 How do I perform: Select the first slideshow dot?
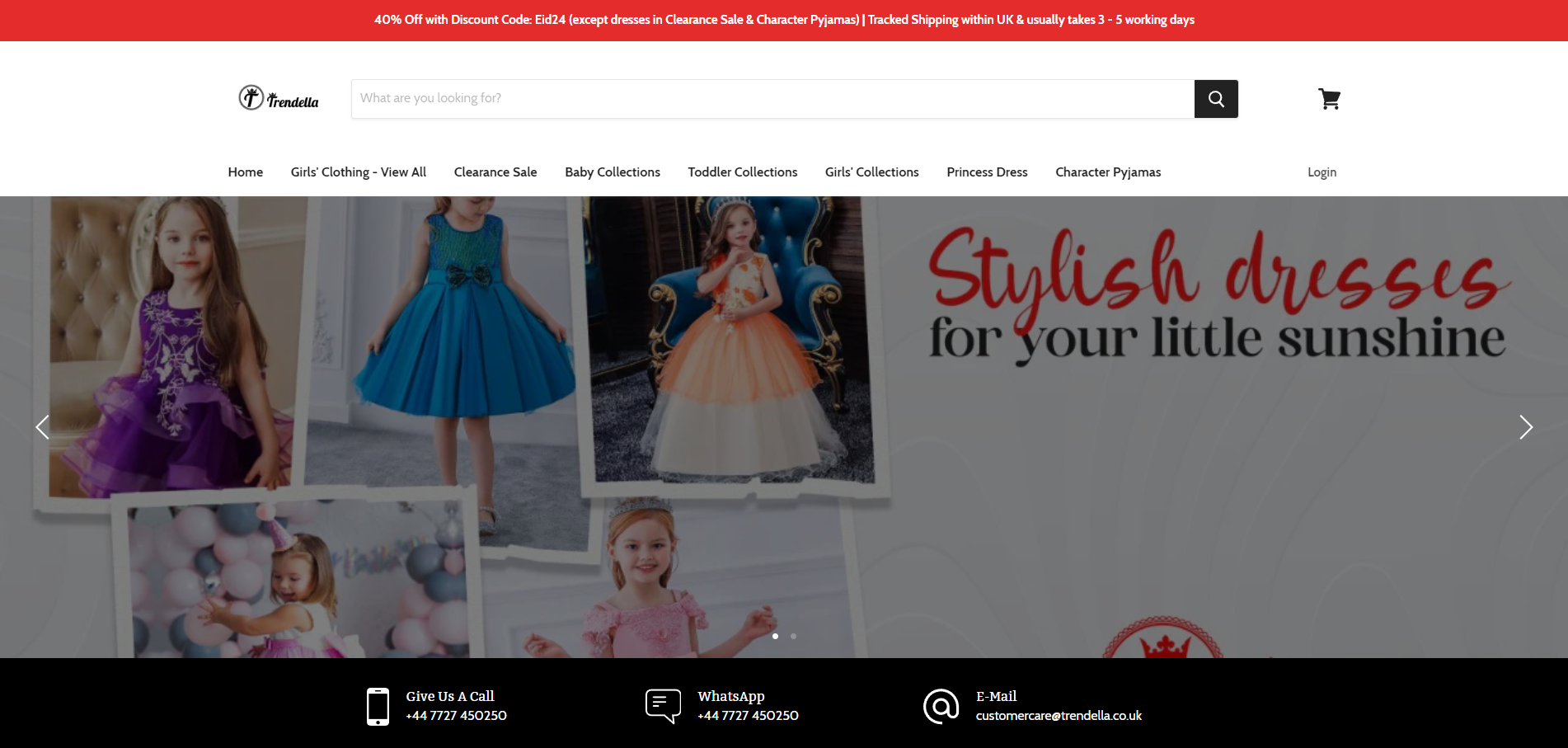pos(775,636)
